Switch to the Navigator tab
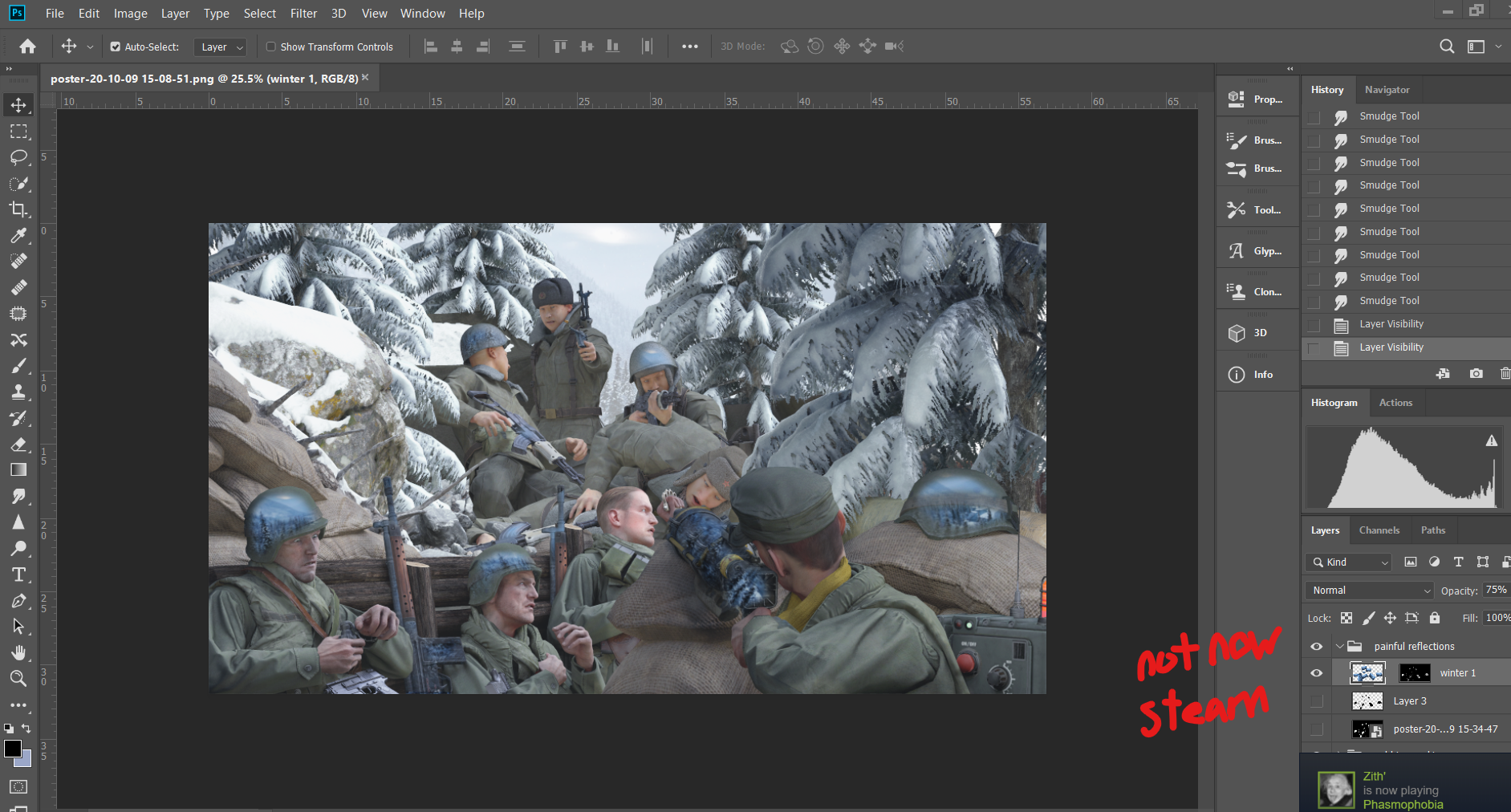 [x=1387, y=90]
